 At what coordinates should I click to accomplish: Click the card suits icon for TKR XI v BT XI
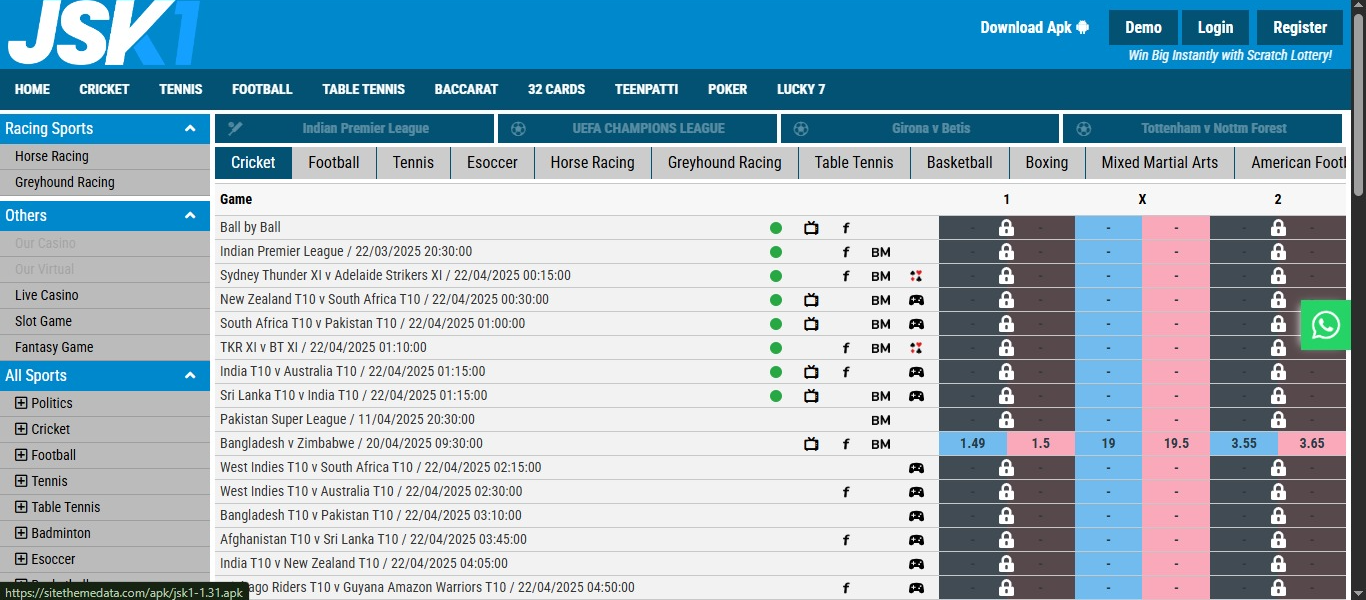(916, 348)
